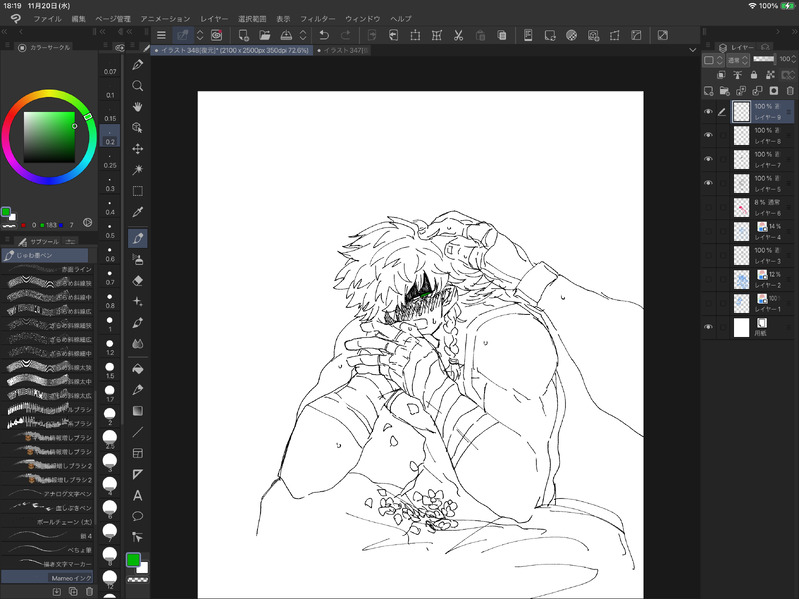
Task: Click the Create layer mask icon
Action: point(774,91)
